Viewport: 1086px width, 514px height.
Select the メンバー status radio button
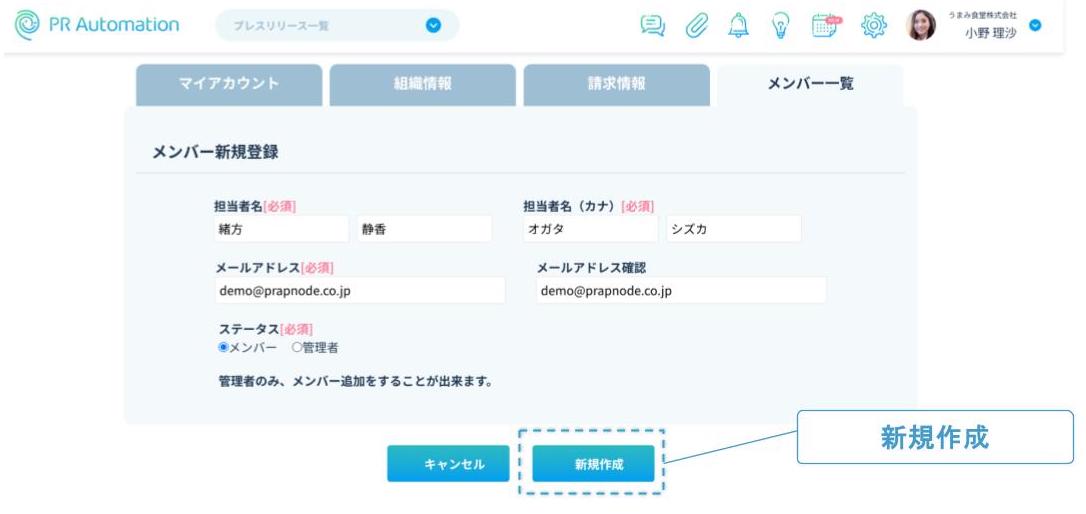224,348
